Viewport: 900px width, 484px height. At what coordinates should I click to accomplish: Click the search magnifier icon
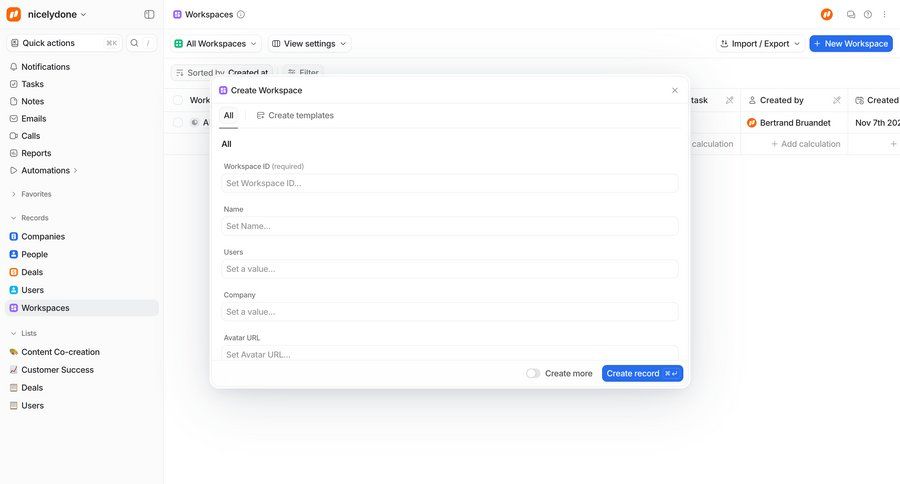(x=134, y=43)
